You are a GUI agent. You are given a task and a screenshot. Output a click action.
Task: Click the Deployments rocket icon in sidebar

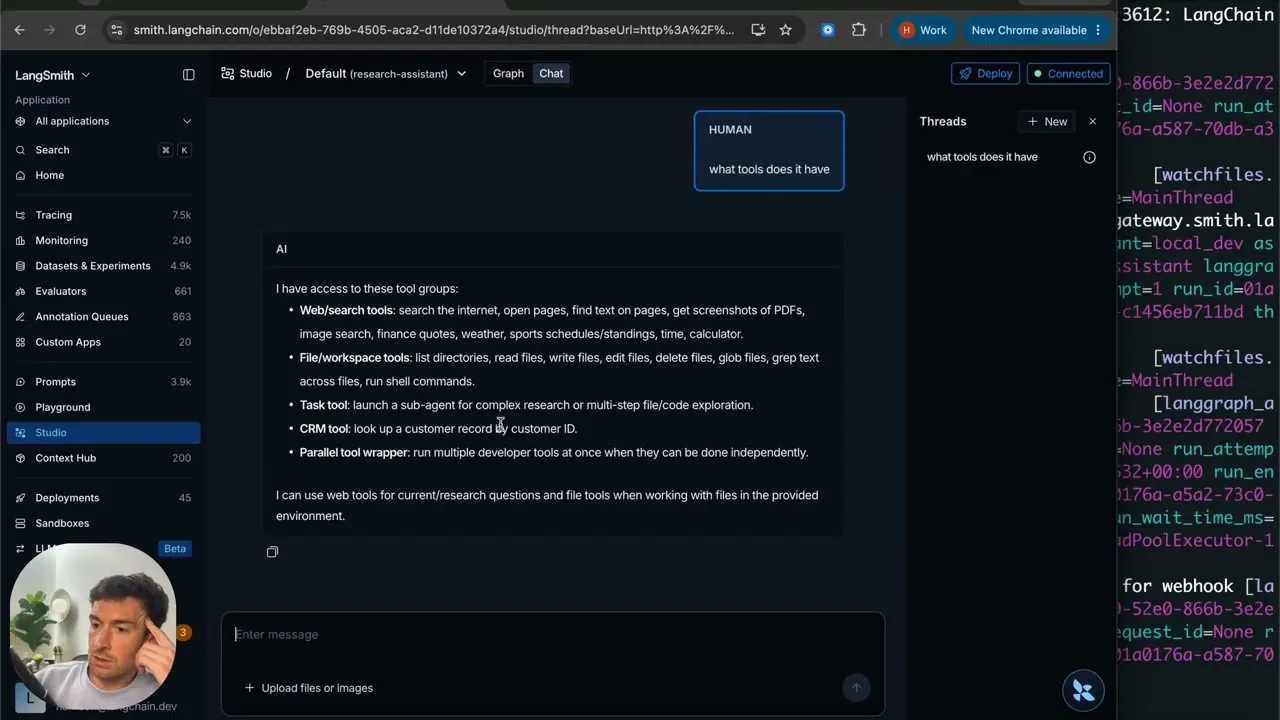(21, 498)
